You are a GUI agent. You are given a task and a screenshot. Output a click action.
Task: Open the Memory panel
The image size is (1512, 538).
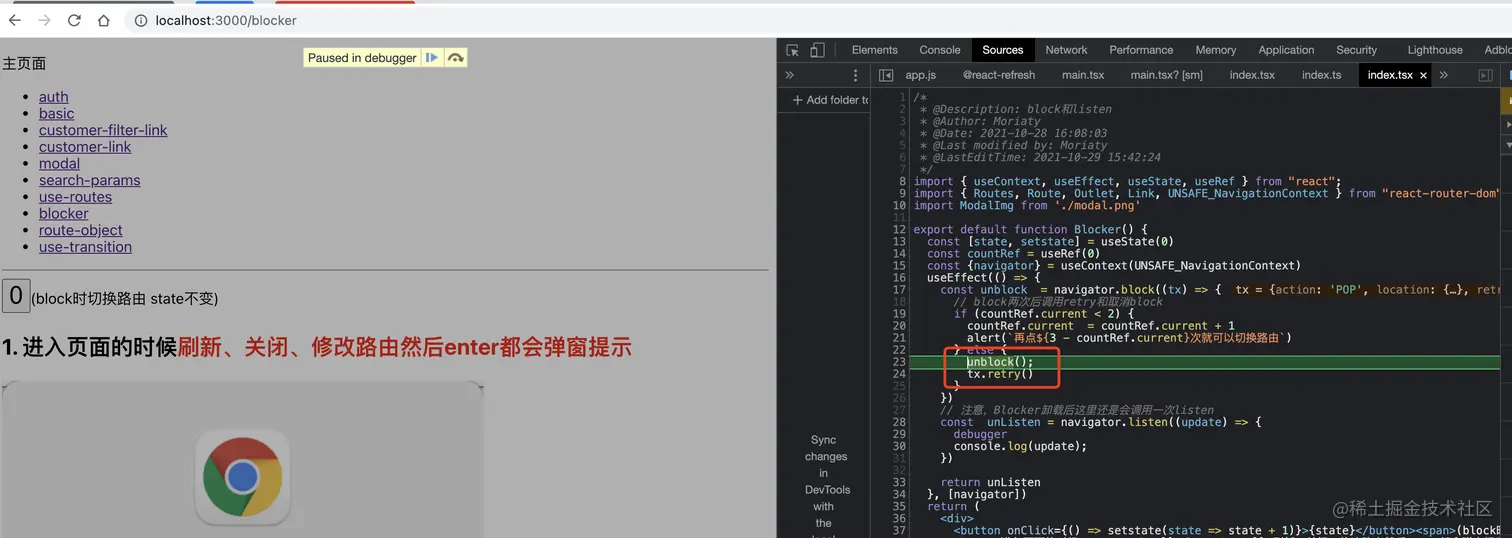click(1216, 50)
